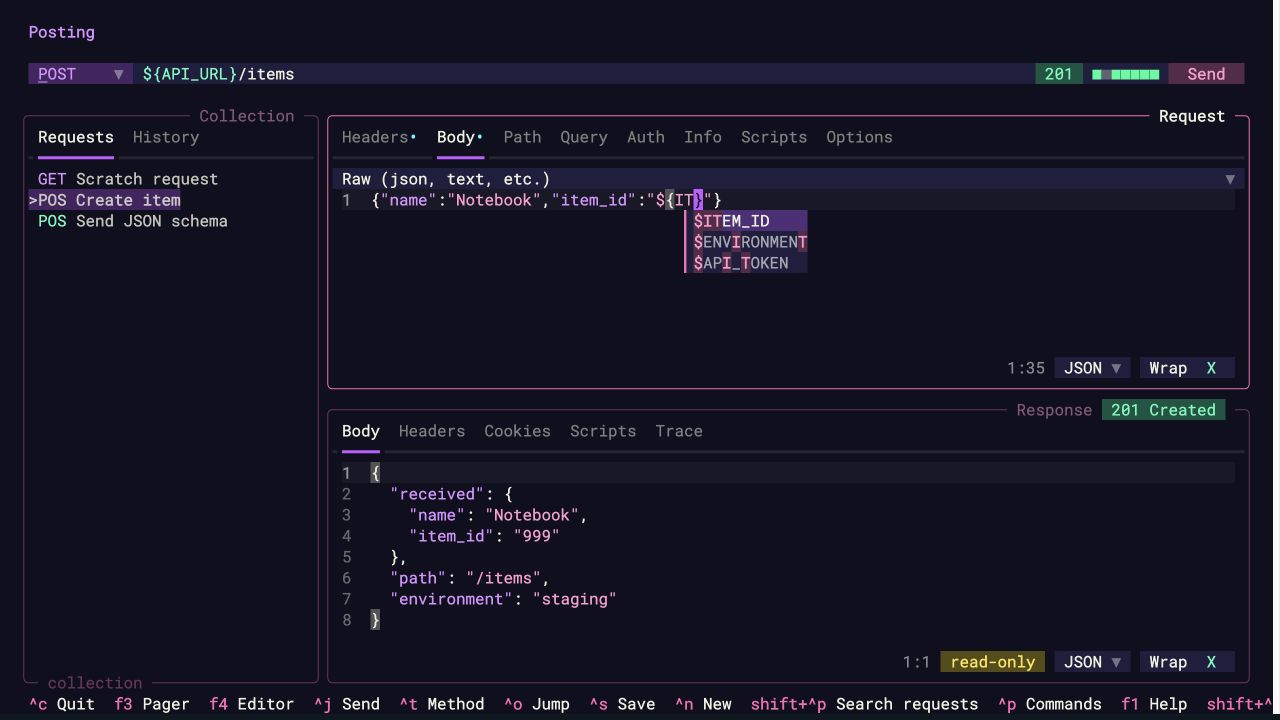The height and width of the screenshot is (720, 1280).
Task: Click the Send button
Action: point(1206,74)
